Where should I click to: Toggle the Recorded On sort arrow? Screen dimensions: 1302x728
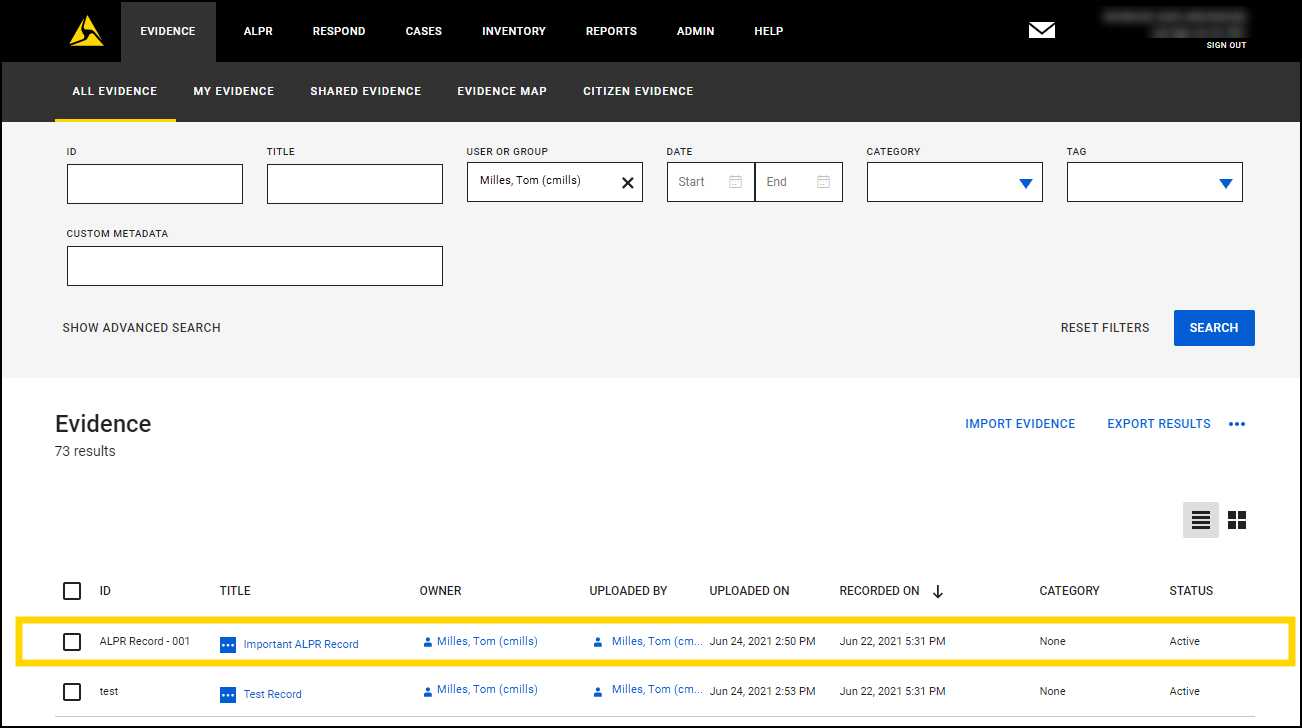coord(938,591)
